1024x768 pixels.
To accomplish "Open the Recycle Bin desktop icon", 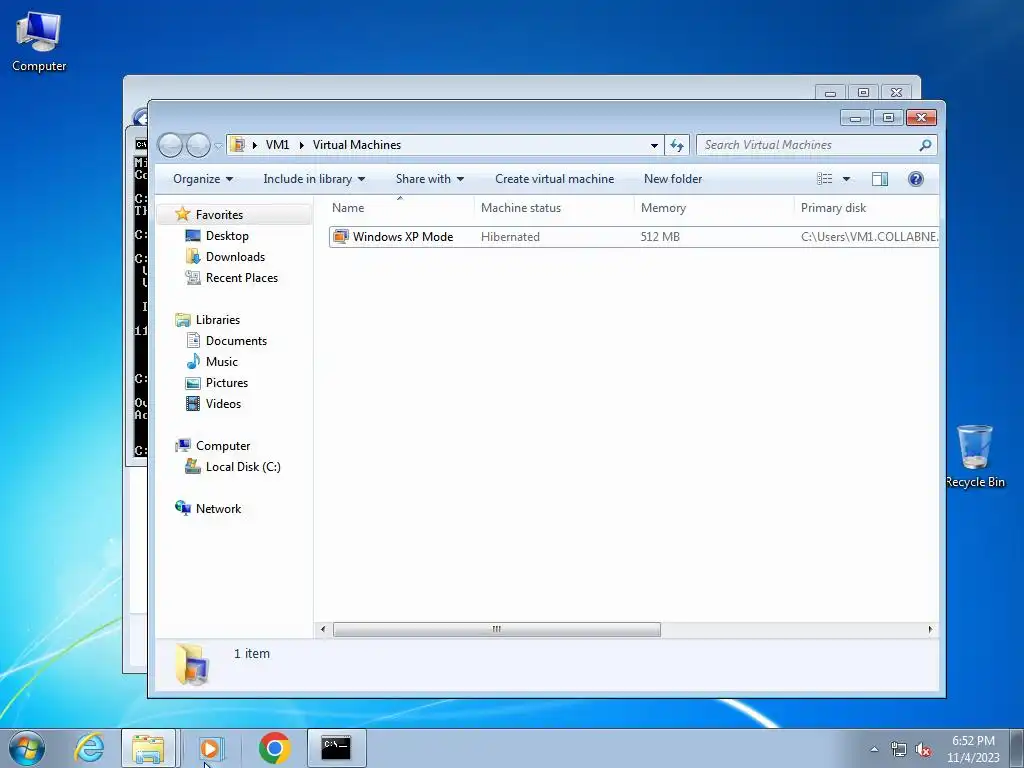I will (974, 456).
